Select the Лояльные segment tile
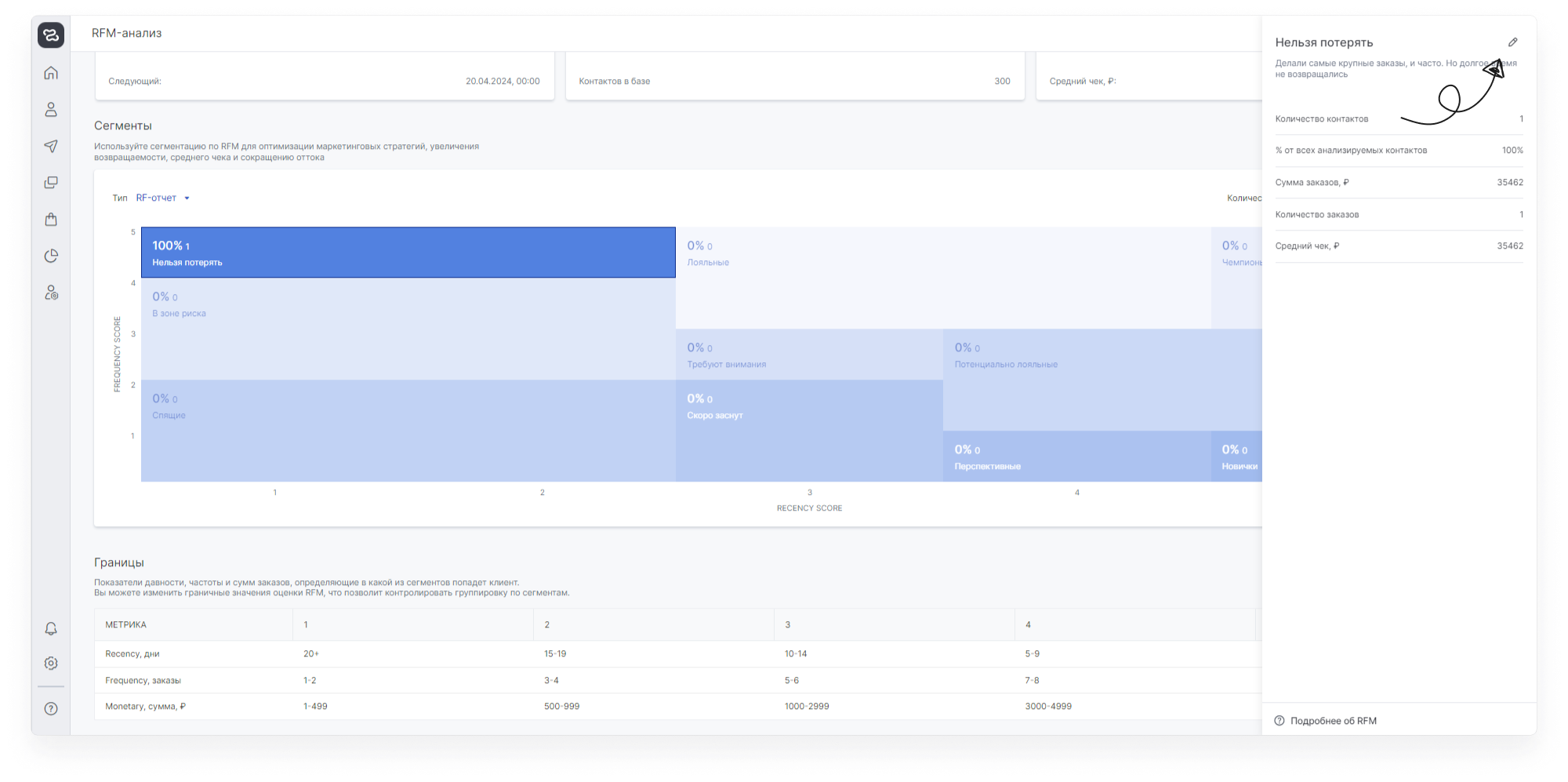 point(943,278)
